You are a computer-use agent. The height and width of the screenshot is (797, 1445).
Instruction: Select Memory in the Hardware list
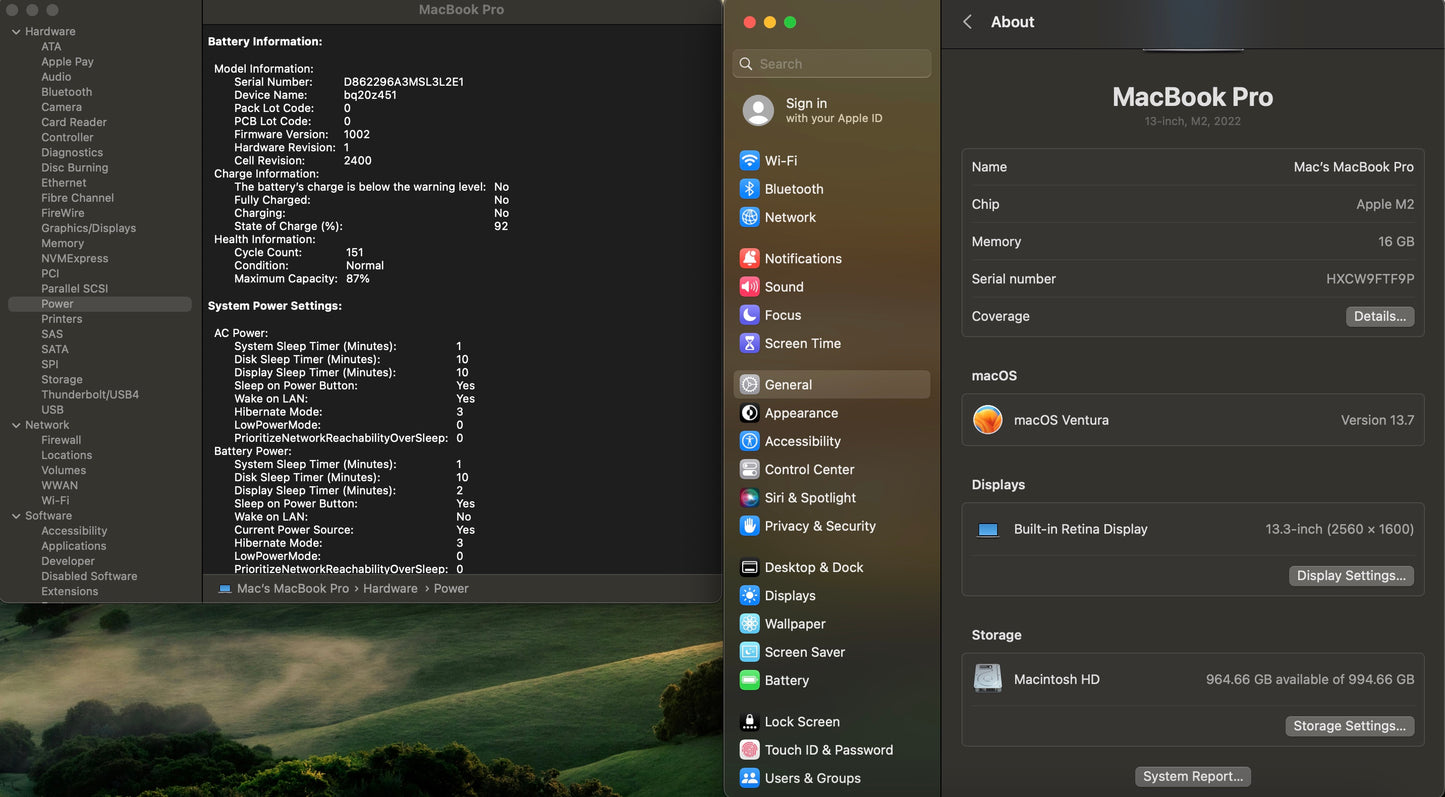[x=62, y=243]
